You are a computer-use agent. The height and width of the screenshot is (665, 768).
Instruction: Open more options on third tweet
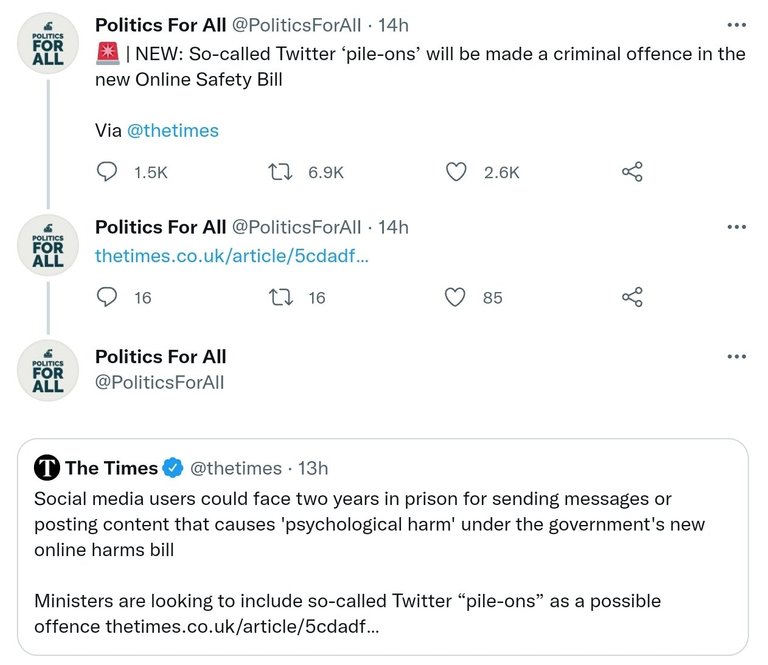pos(737,356)
